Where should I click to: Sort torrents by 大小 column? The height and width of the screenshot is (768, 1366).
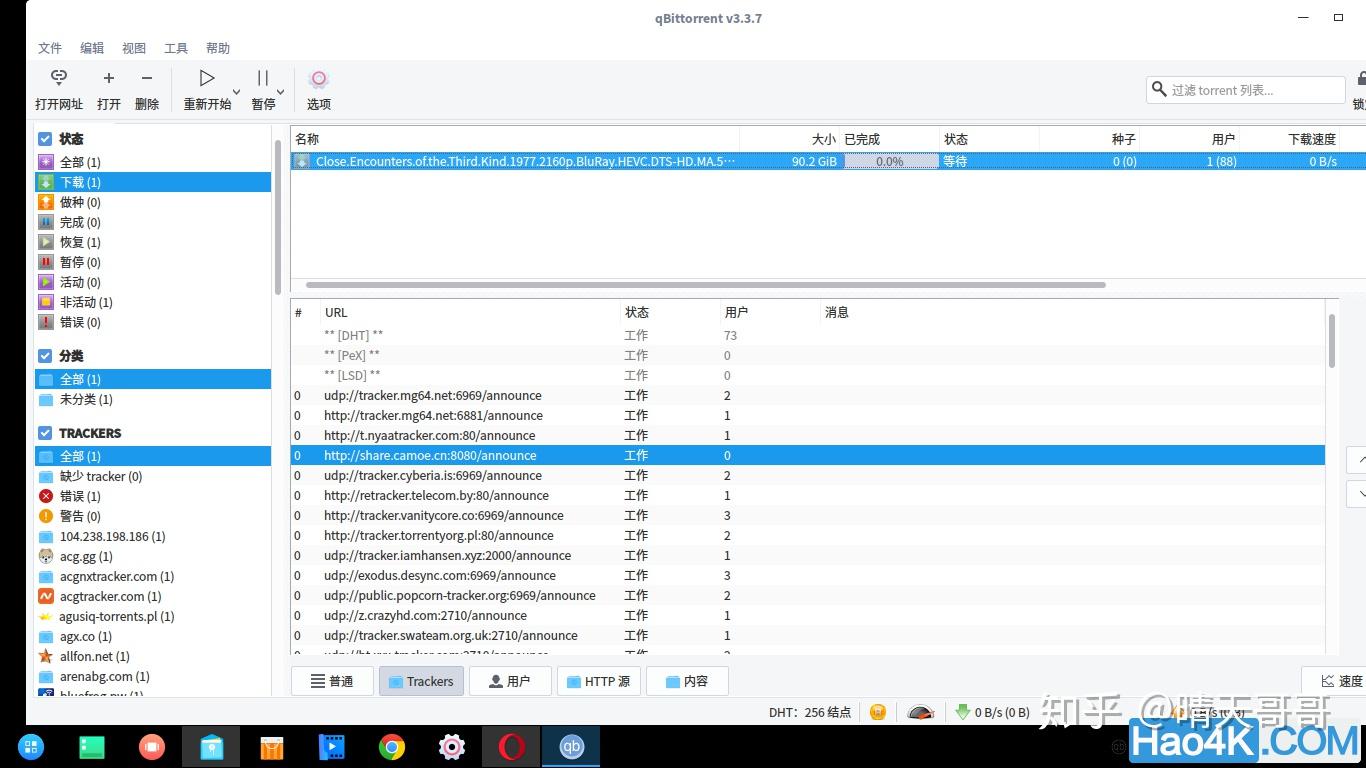click(x=790, y=139)
